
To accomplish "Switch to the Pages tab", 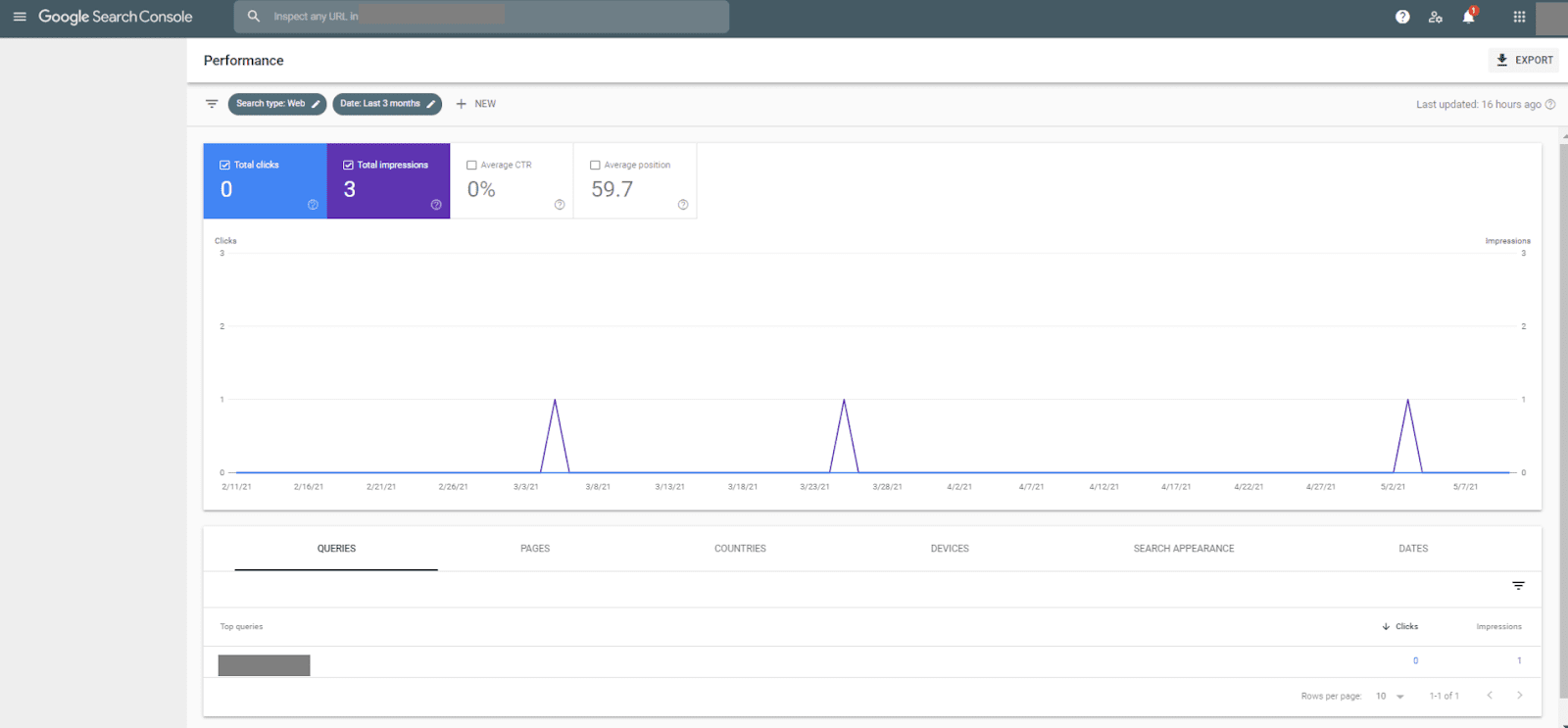I will point(535,549).
